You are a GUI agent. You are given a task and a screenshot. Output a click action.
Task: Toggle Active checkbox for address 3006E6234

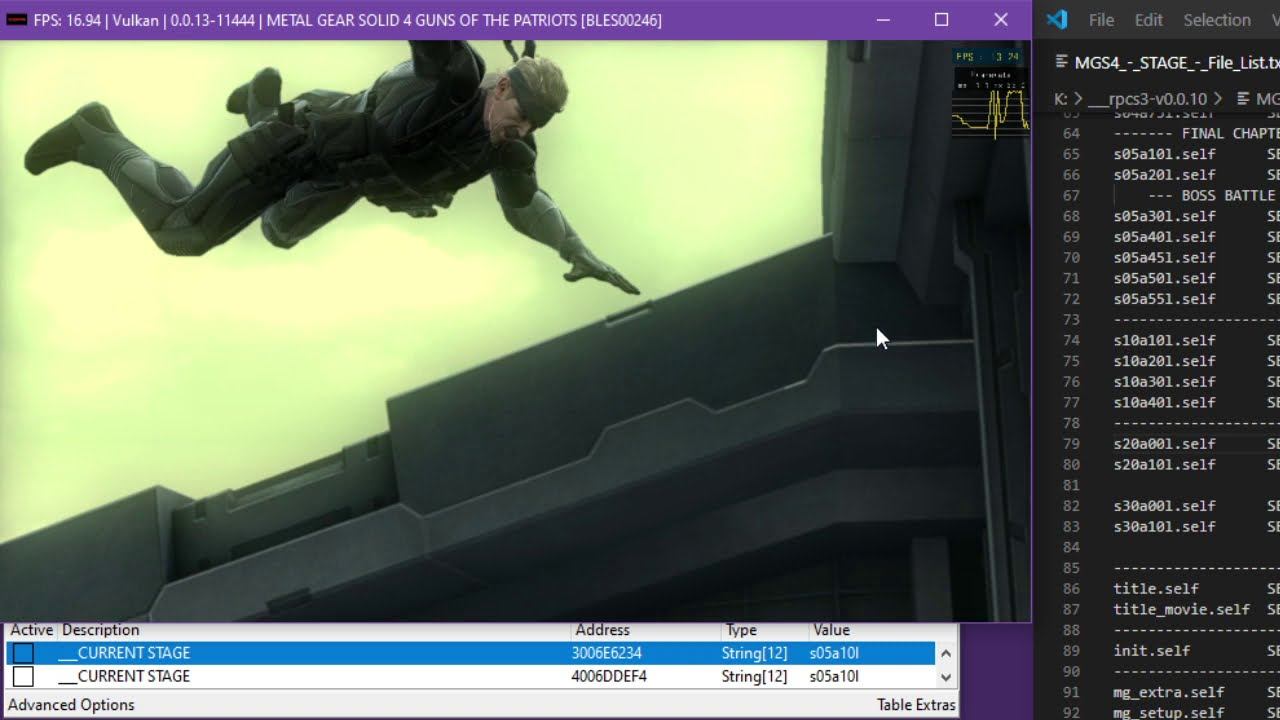pyautogui.click(x=23, y=653)
